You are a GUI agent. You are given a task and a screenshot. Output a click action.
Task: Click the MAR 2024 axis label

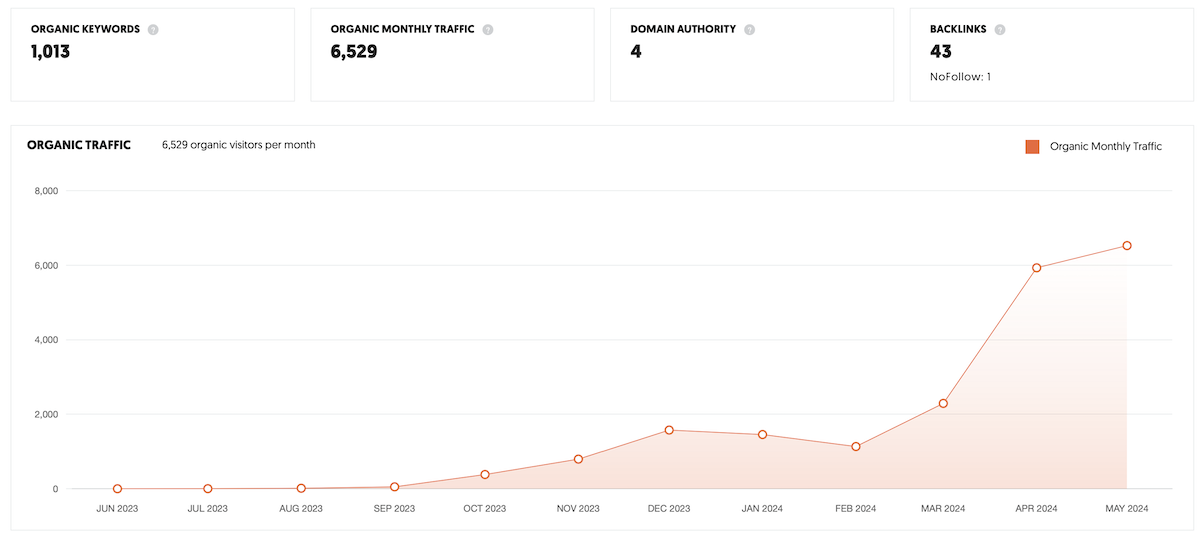(943, 509)
